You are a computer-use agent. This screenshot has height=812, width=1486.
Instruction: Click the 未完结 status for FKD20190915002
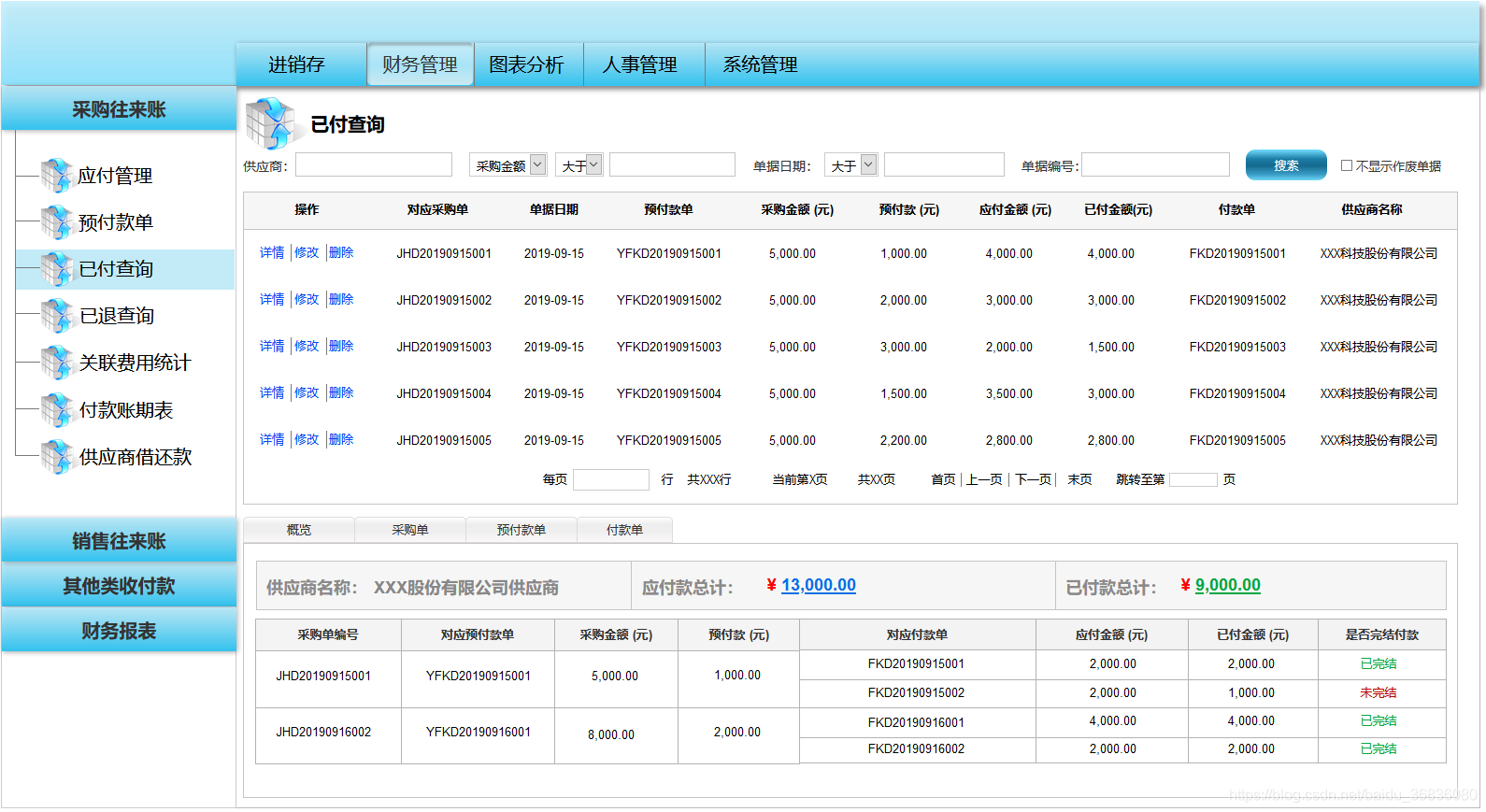1379,692
